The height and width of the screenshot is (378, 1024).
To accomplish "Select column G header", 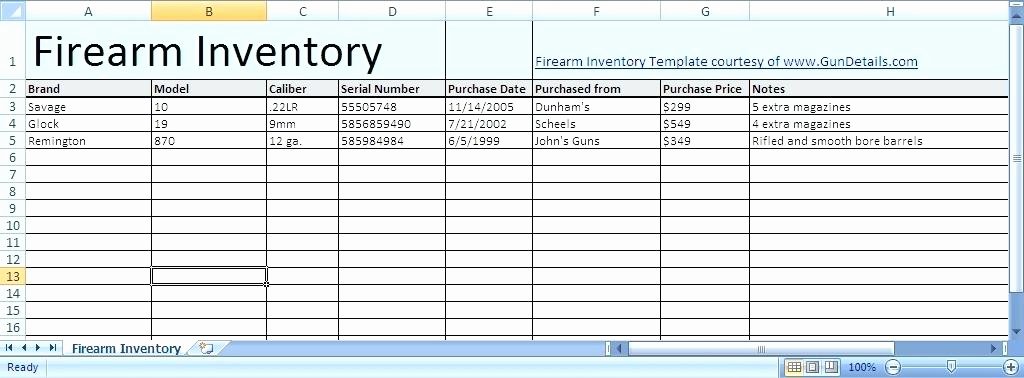I will point(705,11).
